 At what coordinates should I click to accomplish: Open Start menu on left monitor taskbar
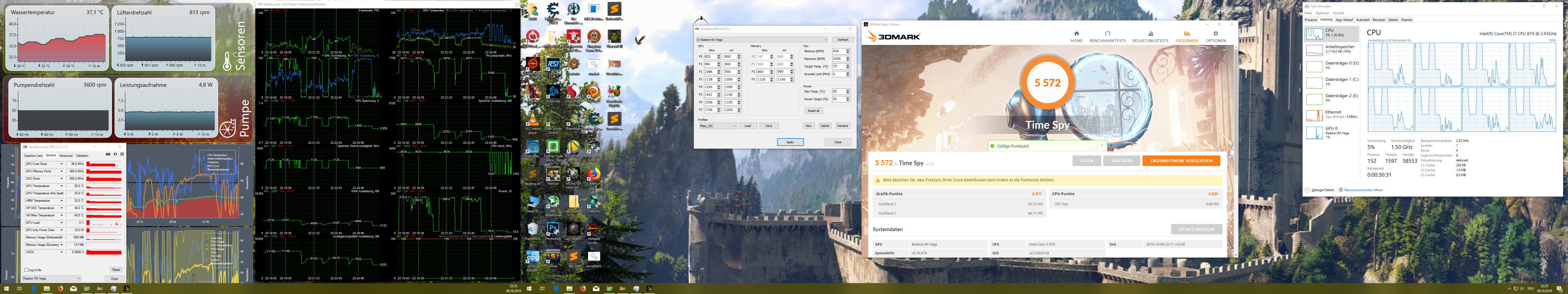tap(7, 289)
